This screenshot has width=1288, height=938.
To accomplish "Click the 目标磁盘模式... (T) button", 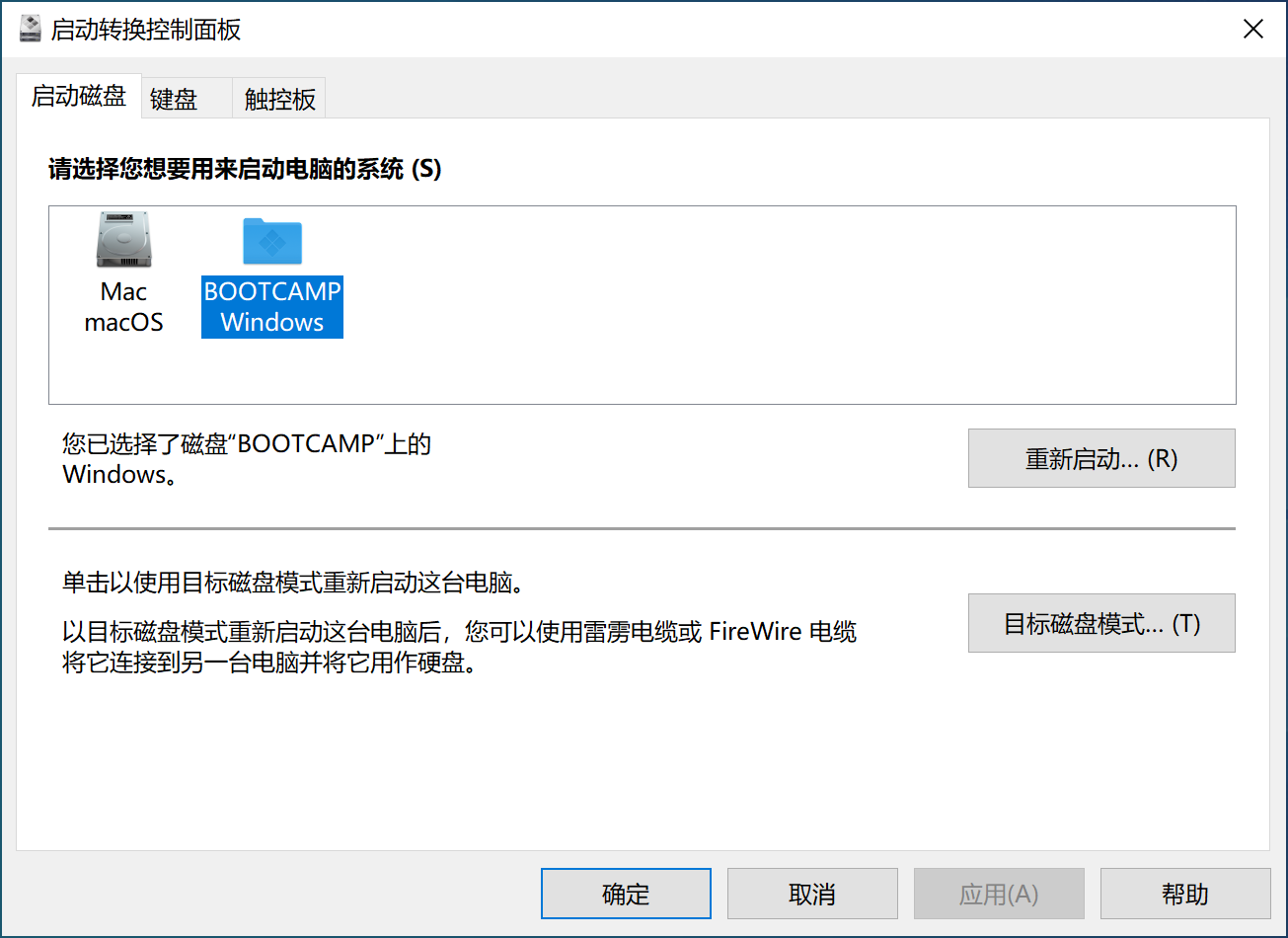I will point(1101,623).
